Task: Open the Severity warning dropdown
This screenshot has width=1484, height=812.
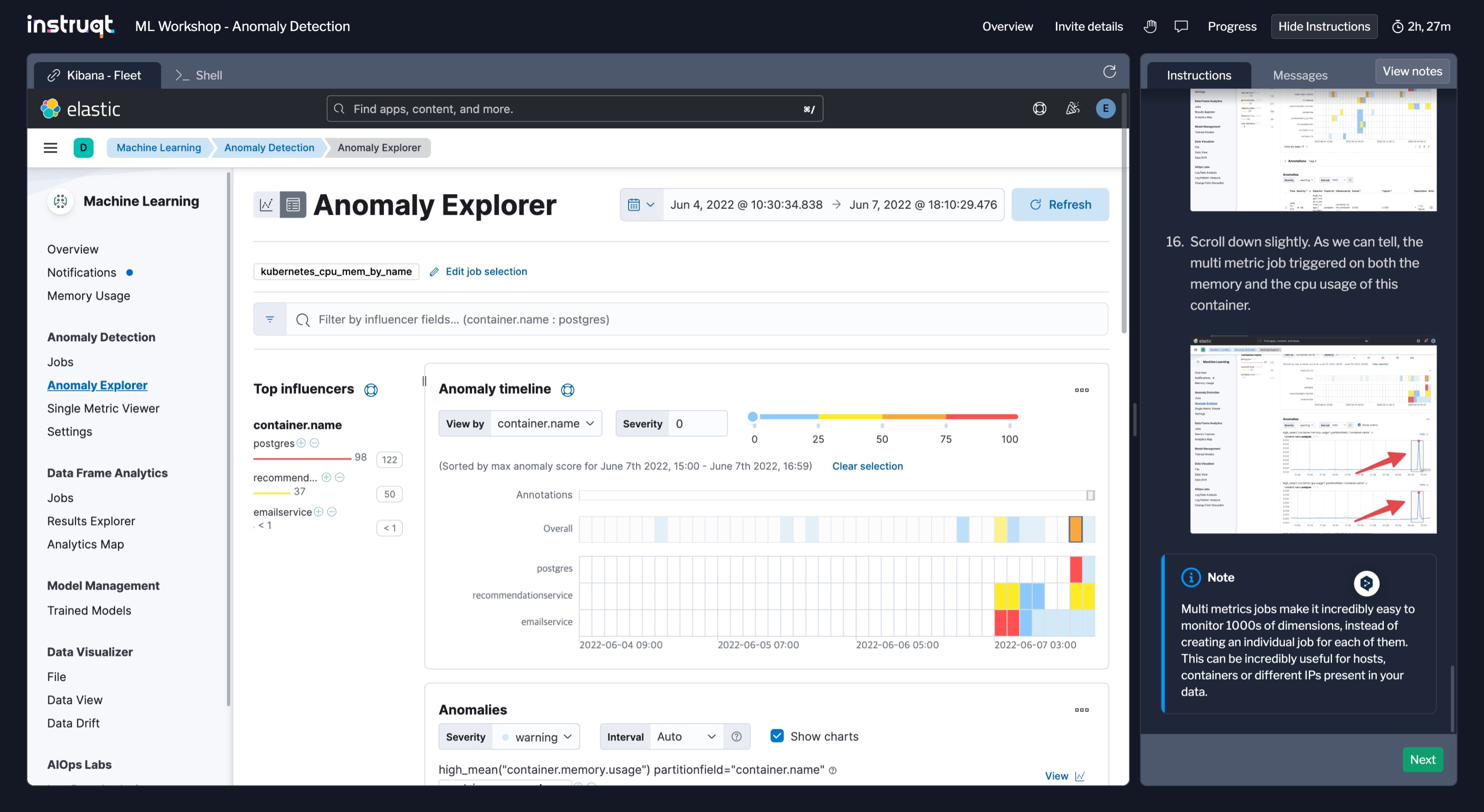Action: click(536, 737)
